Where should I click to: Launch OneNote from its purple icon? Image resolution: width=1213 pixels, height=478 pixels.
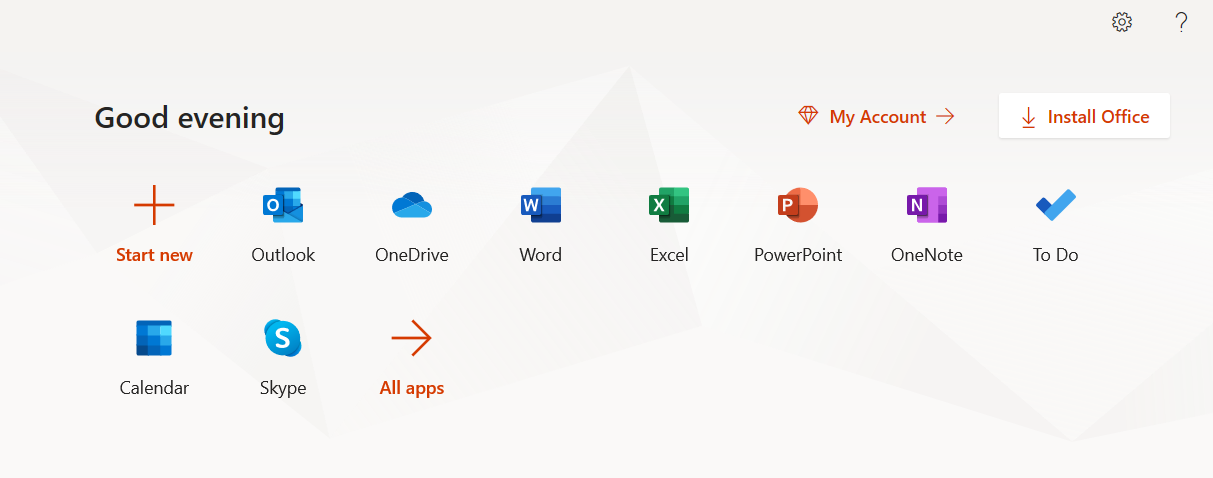click(x=927, y=205)
